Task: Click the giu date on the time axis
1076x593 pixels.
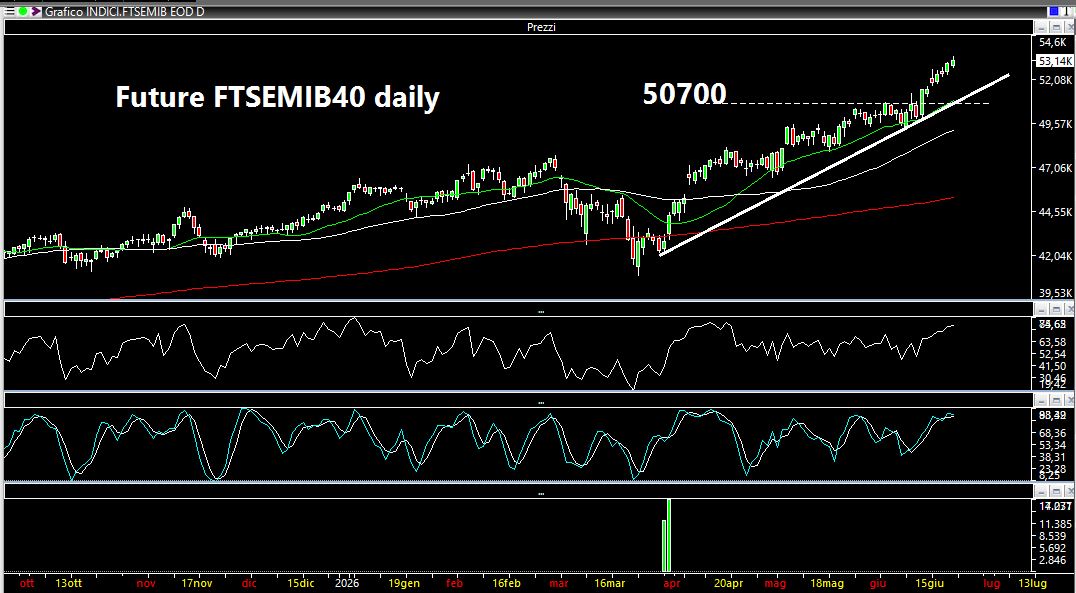Action: click(878, 583)
